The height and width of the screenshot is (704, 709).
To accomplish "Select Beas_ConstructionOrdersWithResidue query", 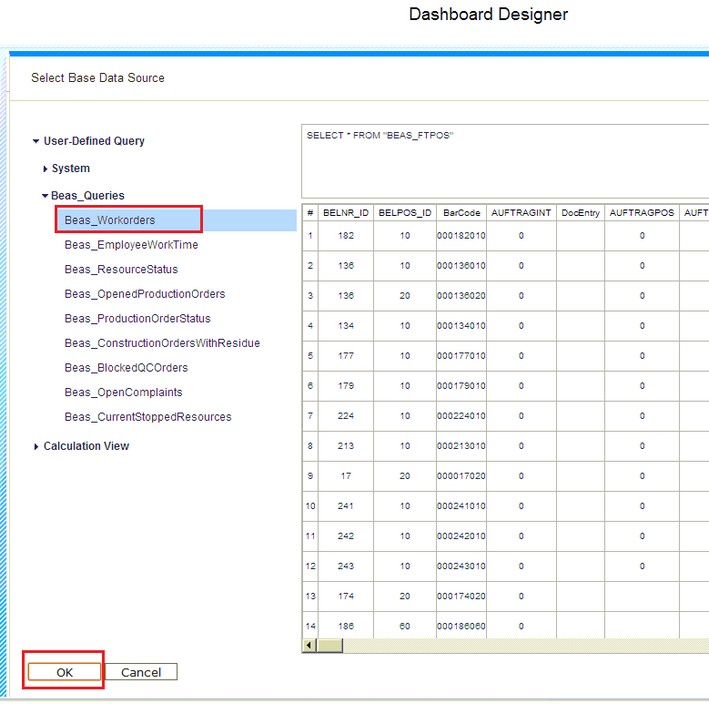I will coord(162,343).
